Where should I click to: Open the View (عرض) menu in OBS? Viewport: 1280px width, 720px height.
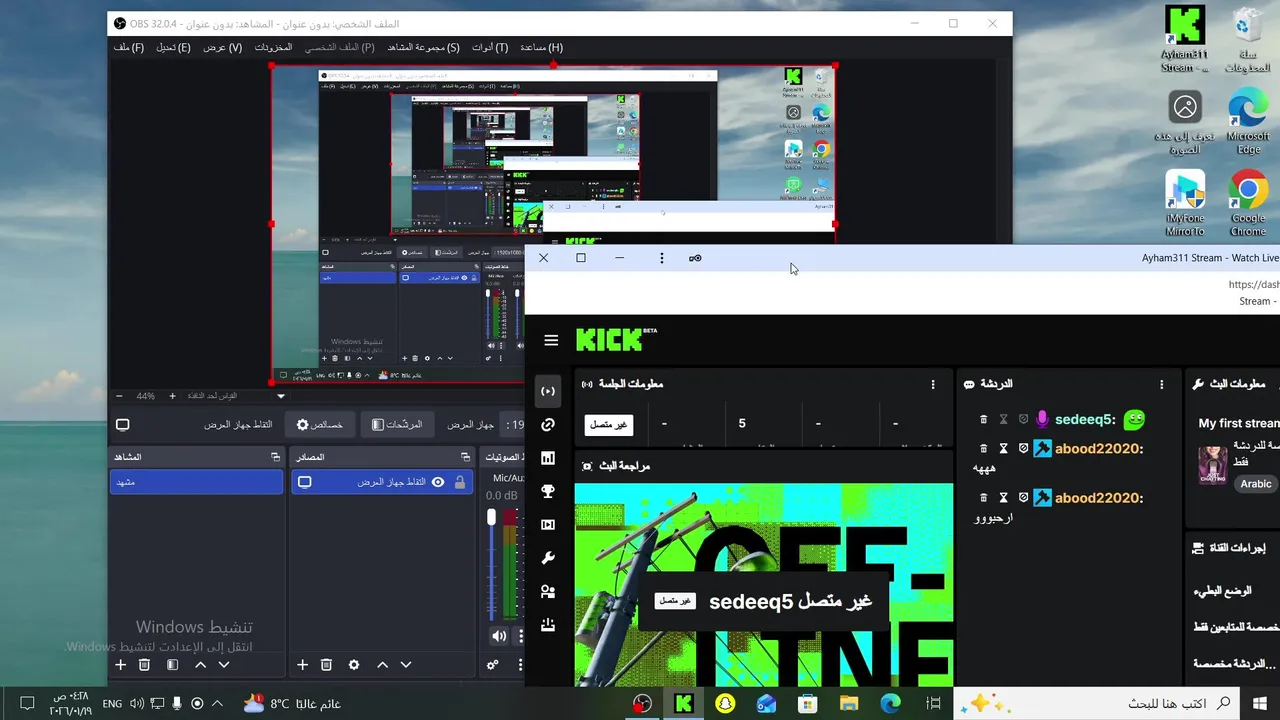click(x=223, y=47)
